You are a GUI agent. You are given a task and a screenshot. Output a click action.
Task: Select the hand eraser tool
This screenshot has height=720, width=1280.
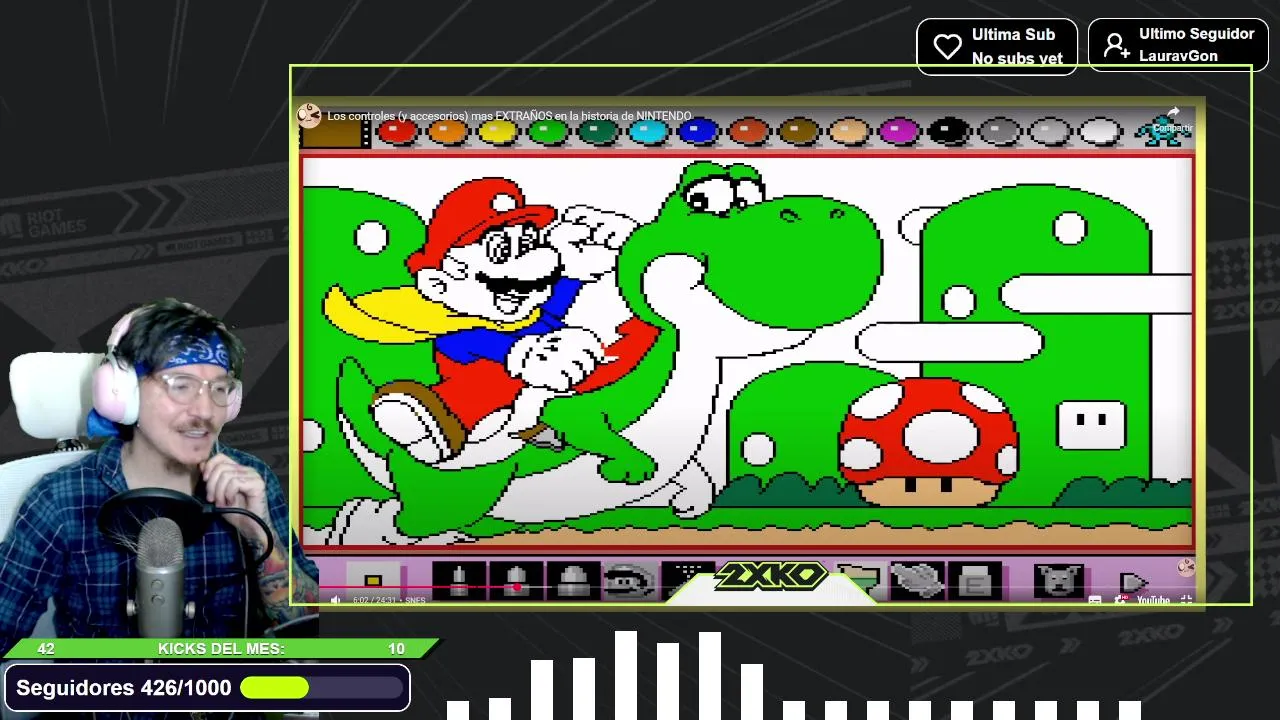pos(917,580)
